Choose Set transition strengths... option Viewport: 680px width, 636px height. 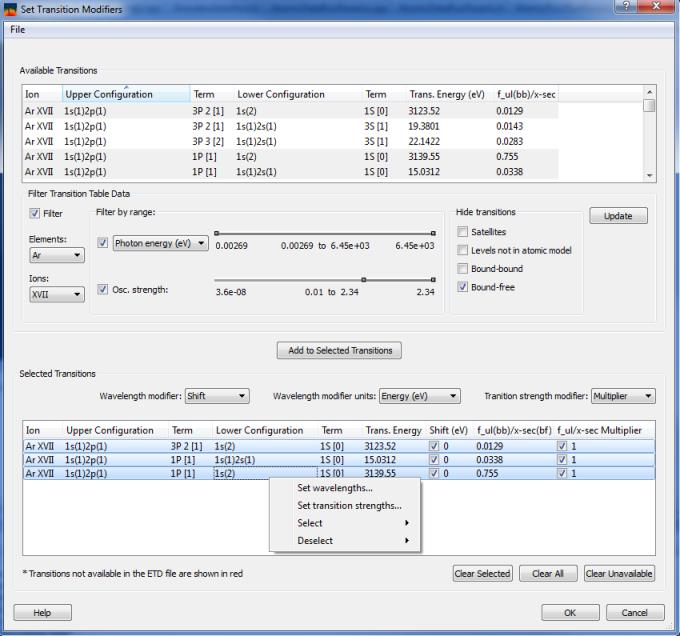click(349, 506)
